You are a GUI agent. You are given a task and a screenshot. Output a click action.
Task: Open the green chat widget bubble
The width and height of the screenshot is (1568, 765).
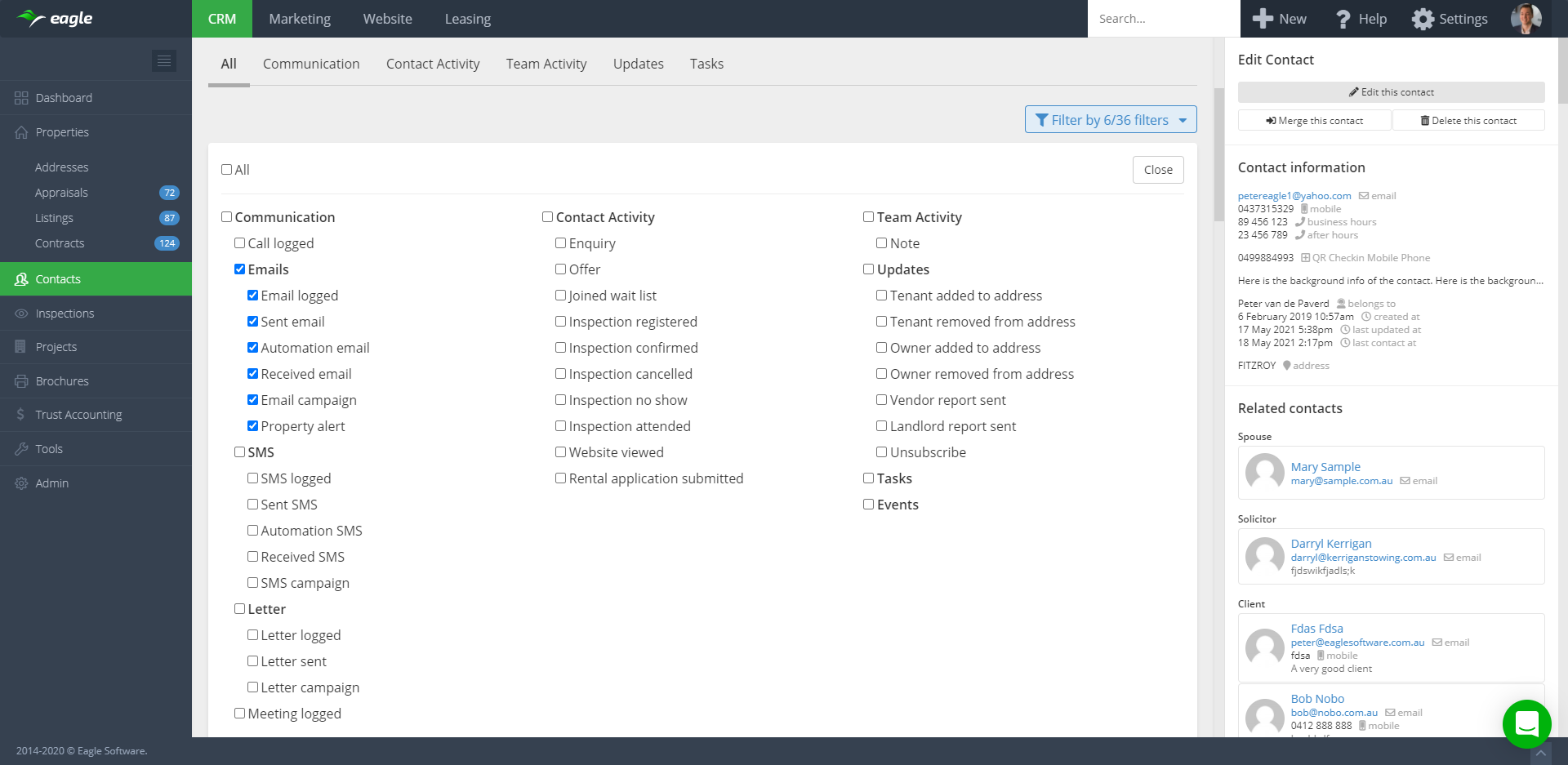click(x=1526, y=723)
